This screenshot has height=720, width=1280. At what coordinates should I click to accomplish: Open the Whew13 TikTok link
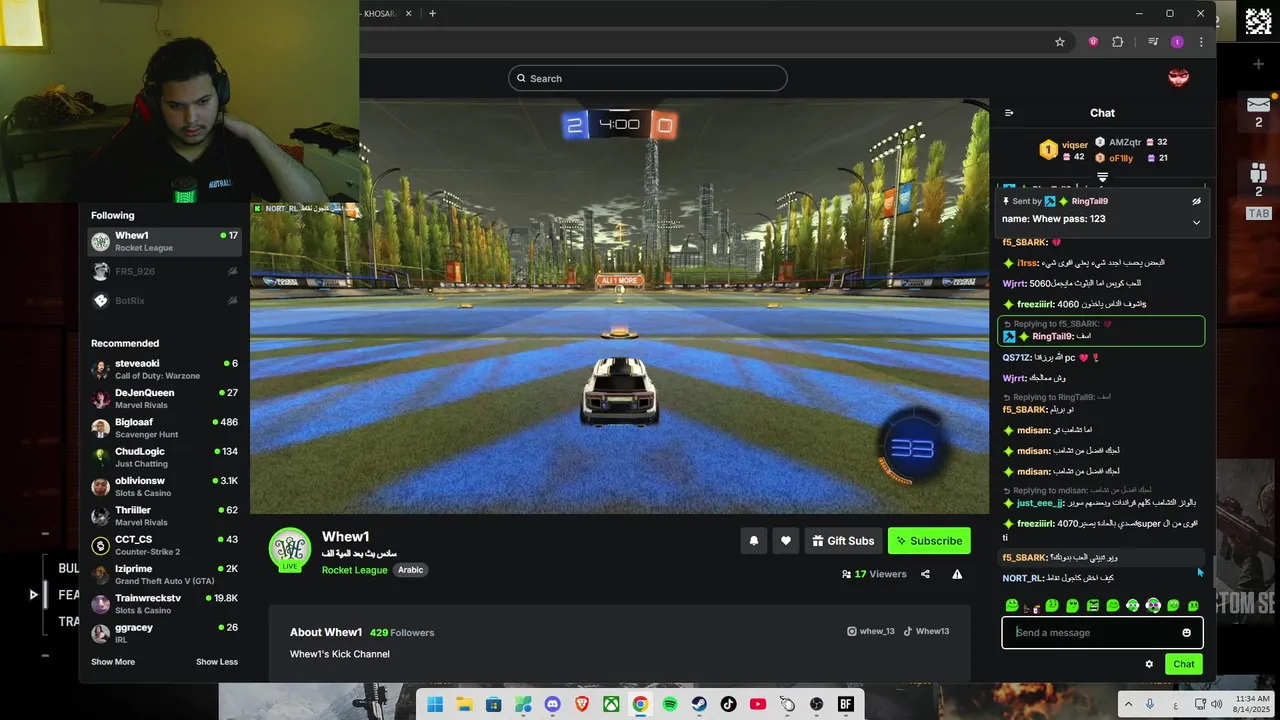[926, 632]
